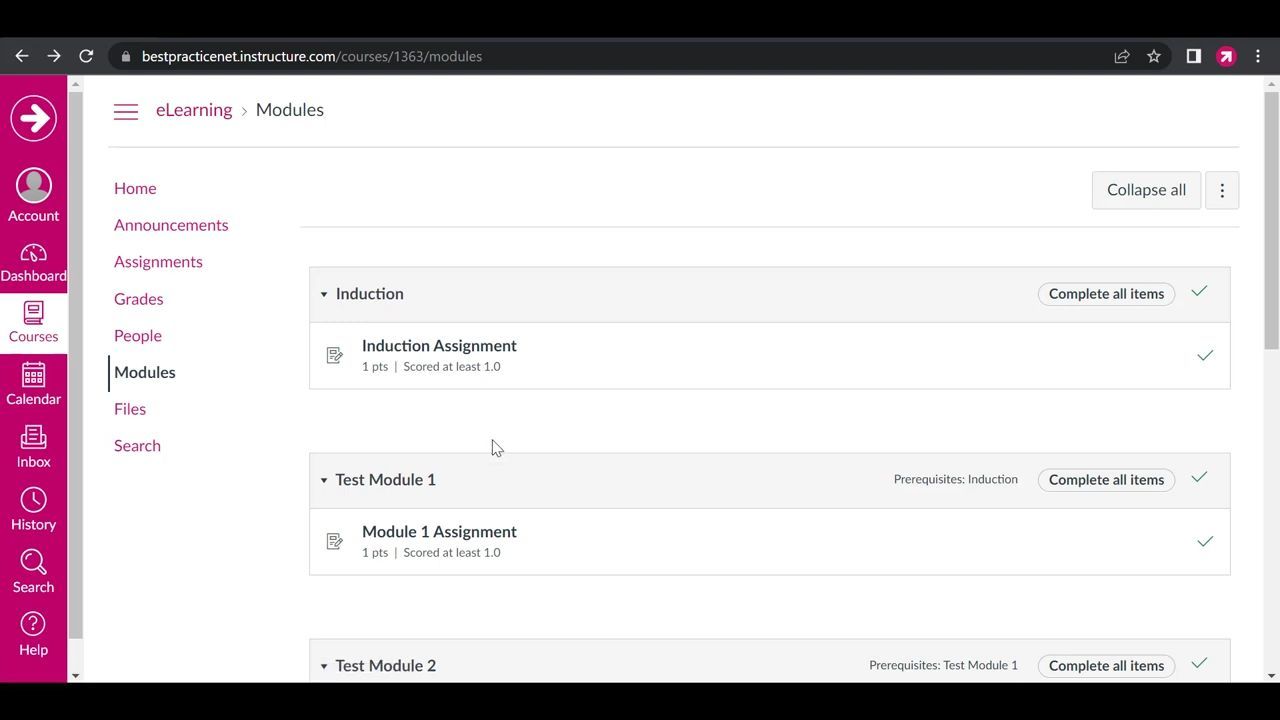Click the Induction Assignment completed checkmark
The image size is (1280, 720).
click(x=1205, y=356)
